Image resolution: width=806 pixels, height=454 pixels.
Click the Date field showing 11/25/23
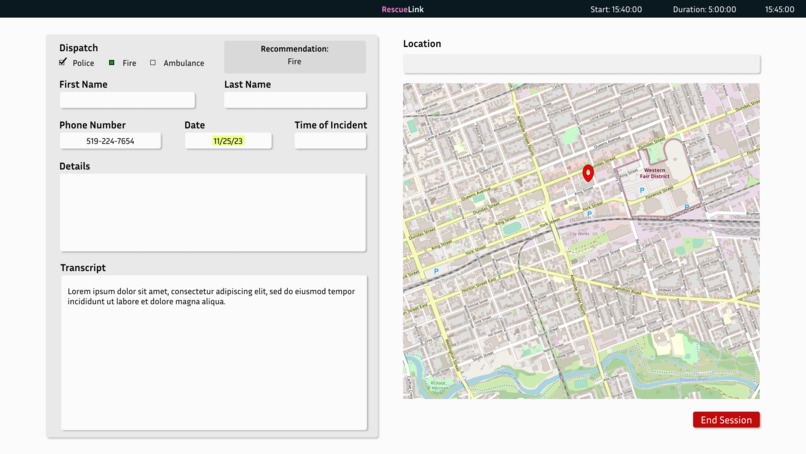[228, 141]
